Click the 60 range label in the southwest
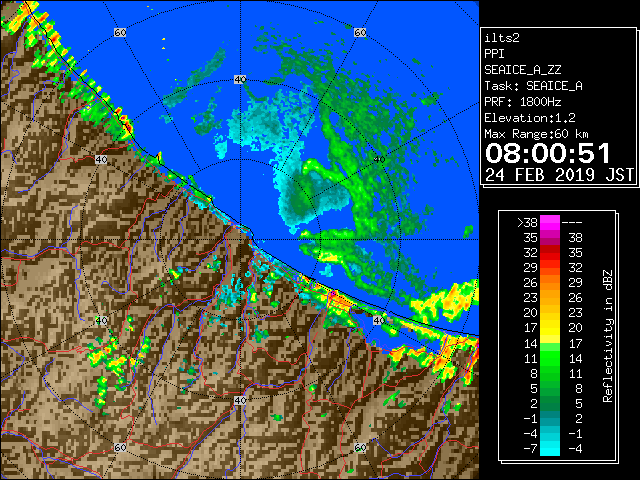This screenshot has width=640, height=480. point(120,448)
